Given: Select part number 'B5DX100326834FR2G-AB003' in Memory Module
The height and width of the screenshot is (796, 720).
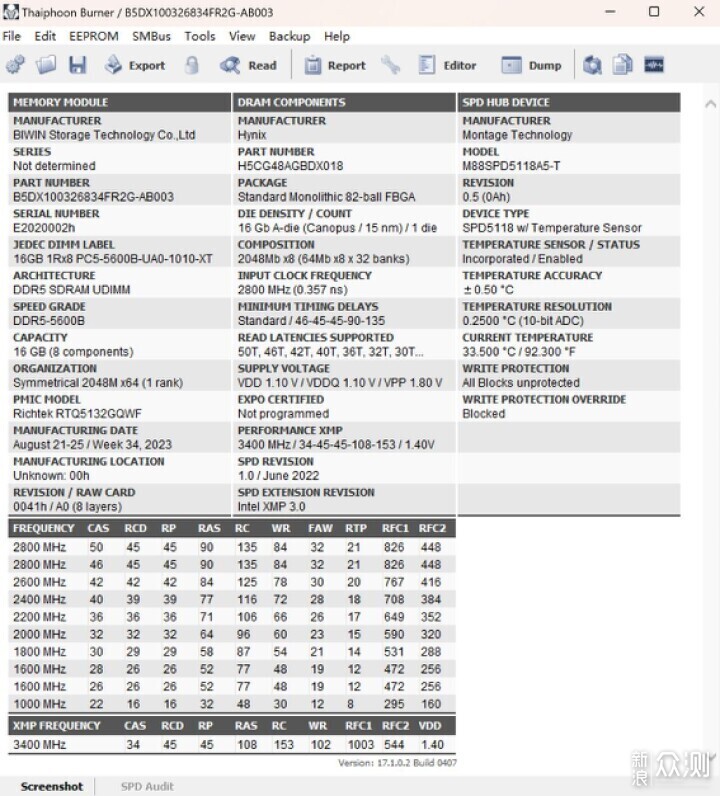Looking at the screenshot, I should [x=93, y=197].
